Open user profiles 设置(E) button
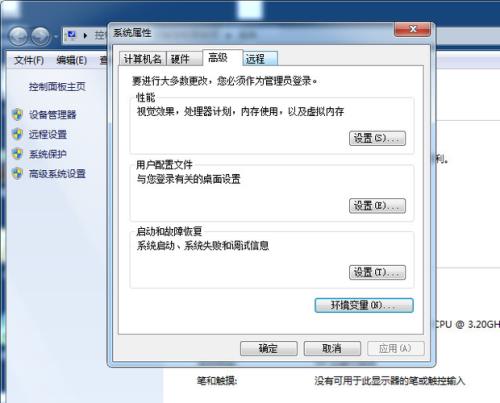This screenshot has height=403, width=500. tap(377, 206)
